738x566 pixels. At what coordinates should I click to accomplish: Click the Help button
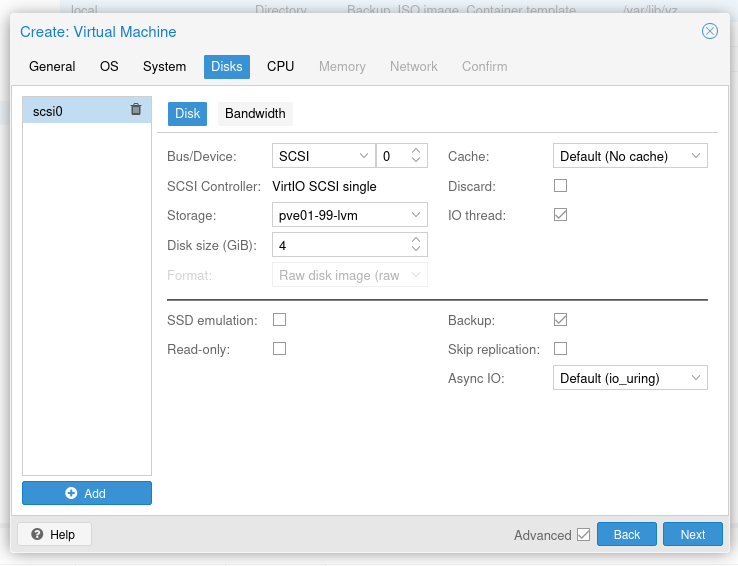click(x=54, y=534)
